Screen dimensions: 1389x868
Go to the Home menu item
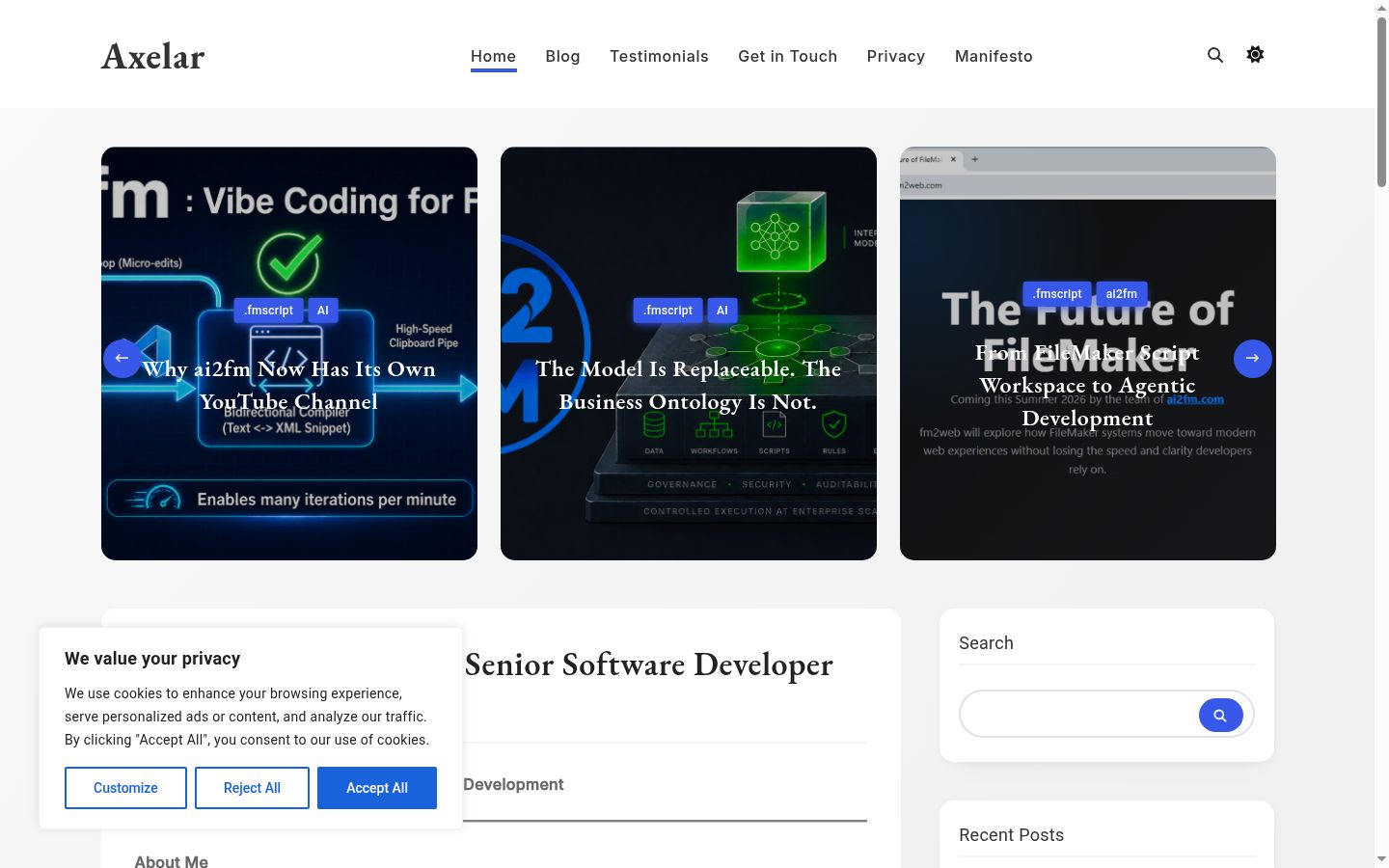coord(493,56)
